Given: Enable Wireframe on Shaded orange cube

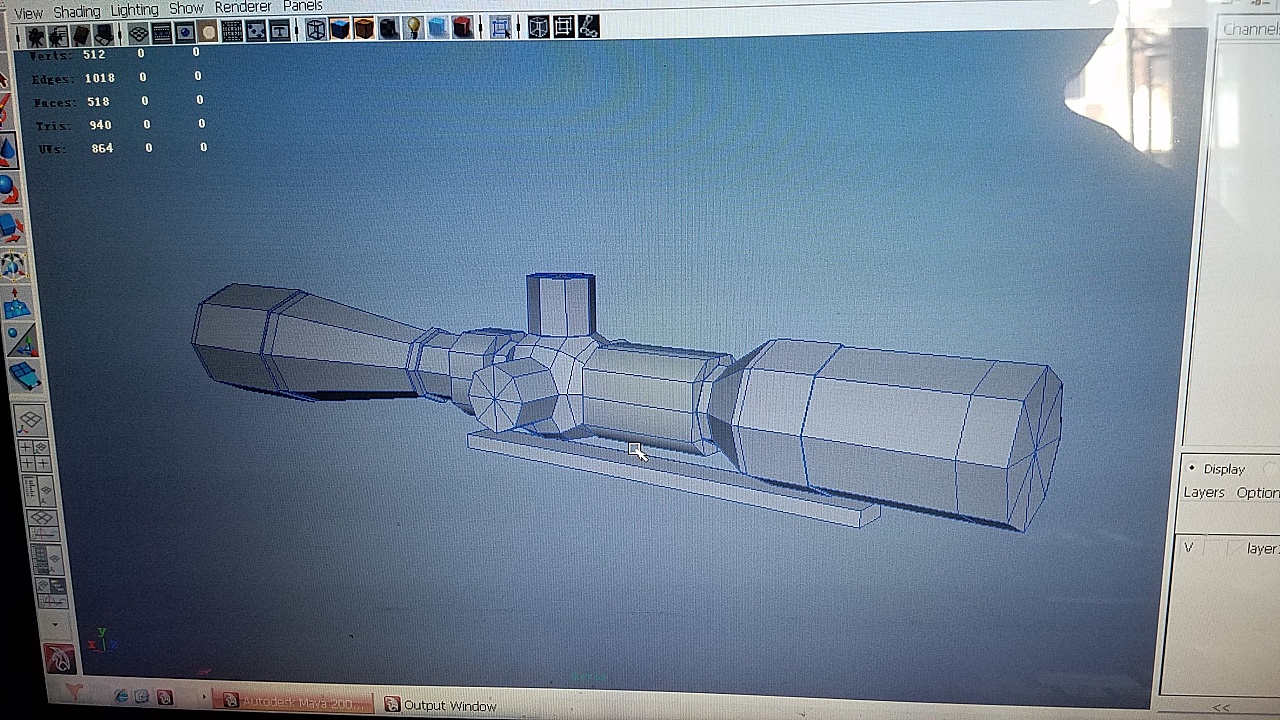Looking at the screenshot, I should pos(364,29).
